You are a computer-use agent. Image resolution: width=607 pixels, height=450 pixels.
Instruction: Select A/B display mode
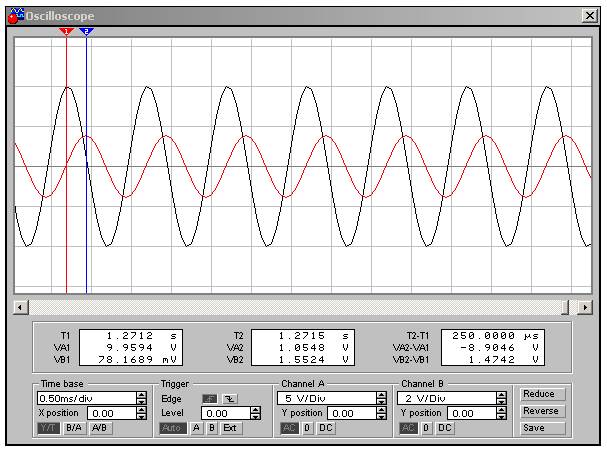tap(100, 428)
